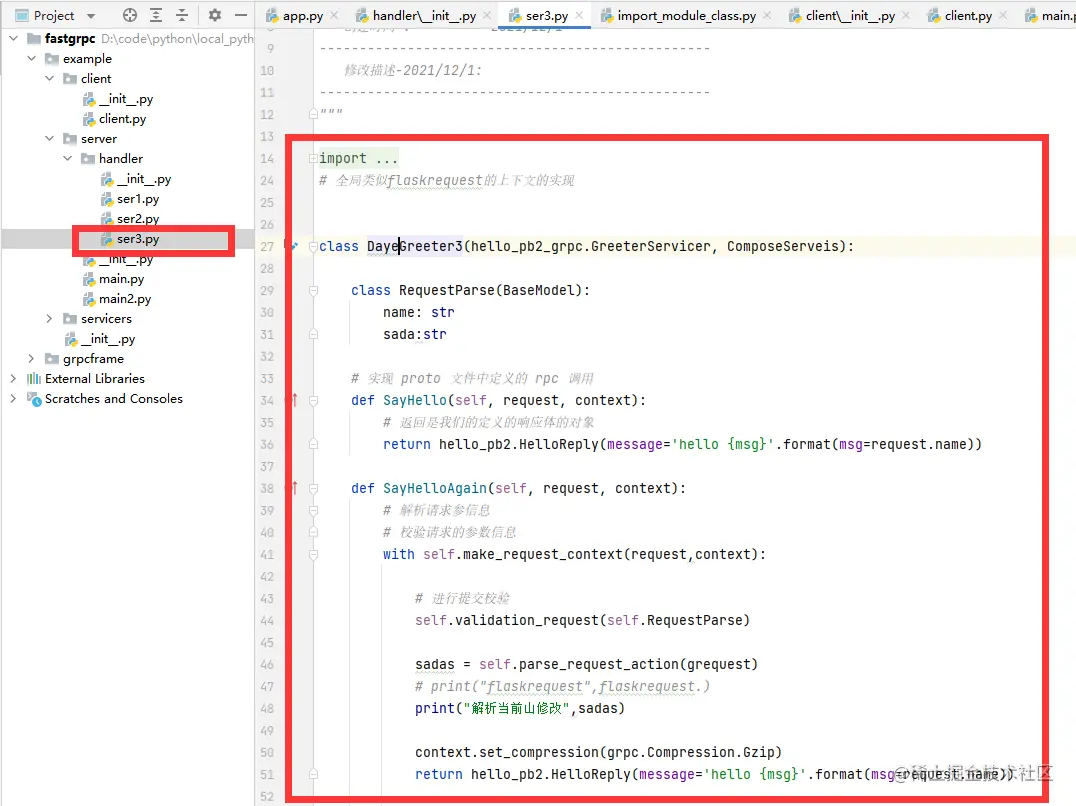Click 'ComposeServeis' in class declaration
Screen dimensions: 1076x806
coord(783,246)
